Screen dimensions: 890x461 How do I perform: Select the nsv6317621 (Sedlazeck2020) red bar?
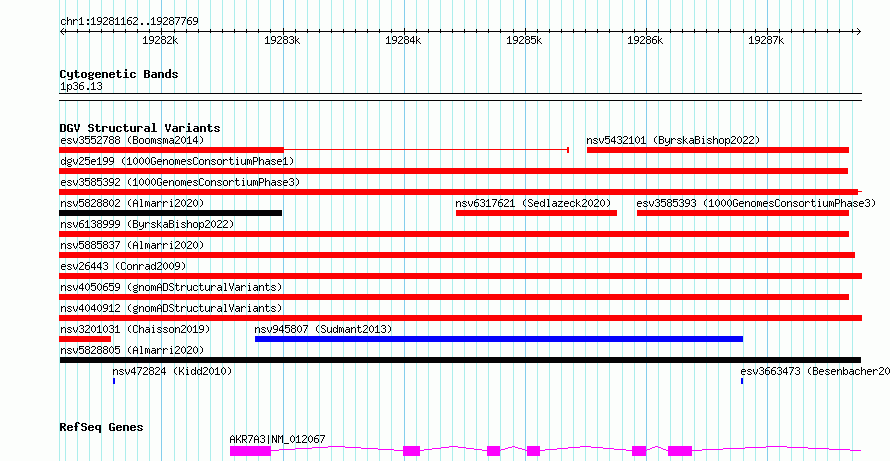(x=536, y=213)
